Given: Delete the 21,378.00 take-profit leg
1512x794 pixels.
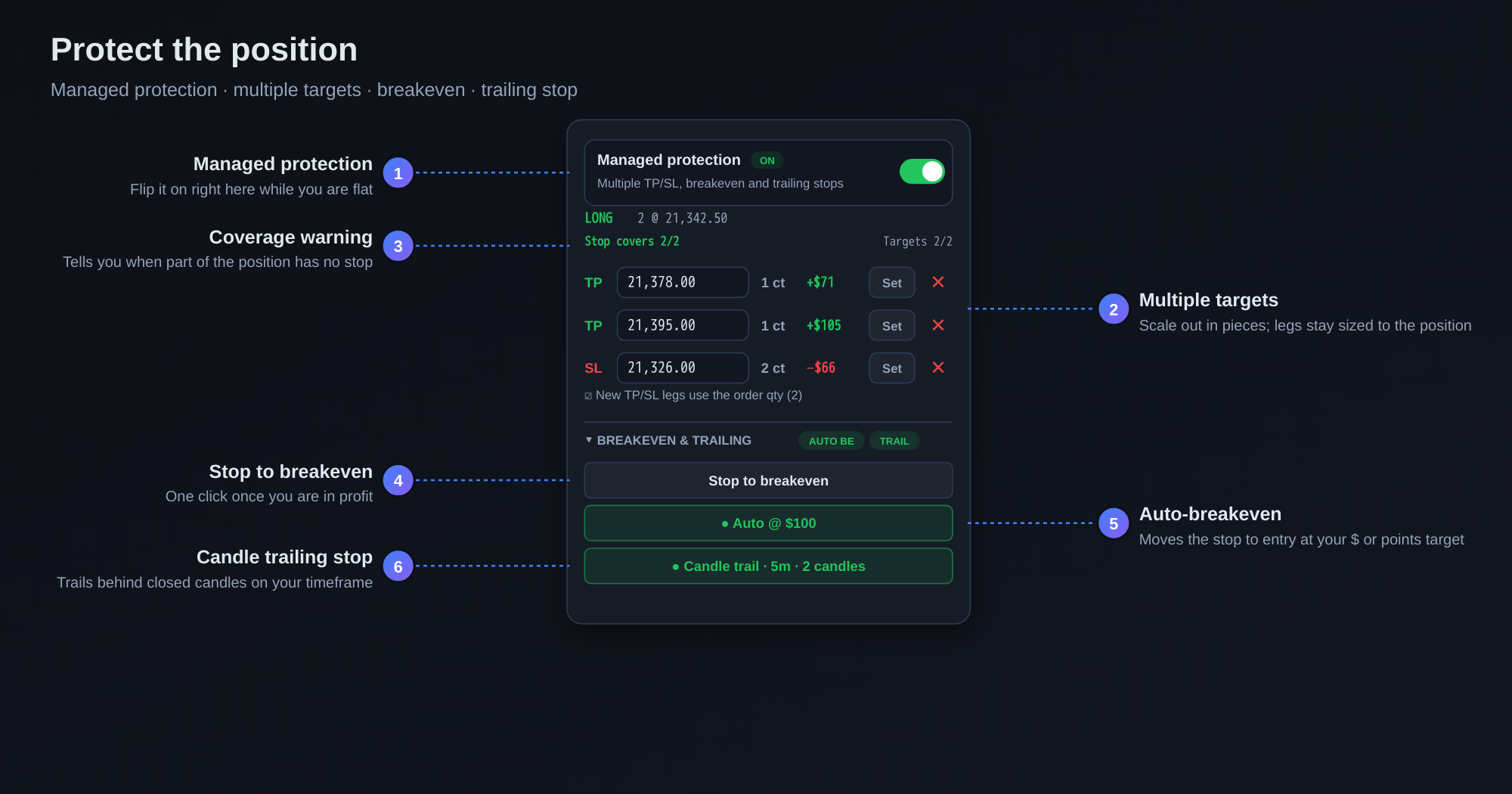Looking at the screenshot, I should pyautogui.click(x=938, y=282).
